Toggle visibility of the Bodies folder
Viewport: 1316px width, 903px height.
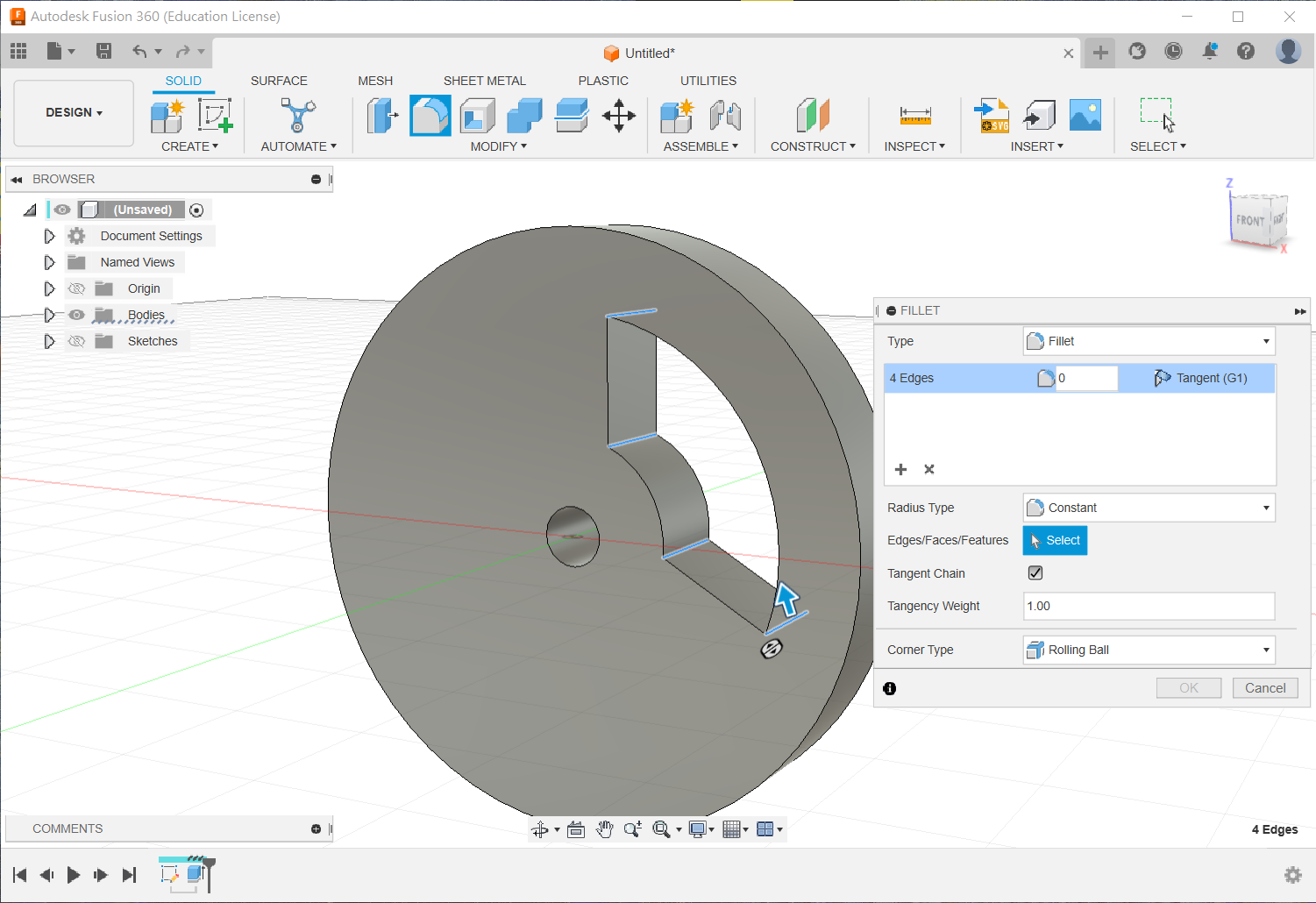pyautogui.click(x=77, y=315)
